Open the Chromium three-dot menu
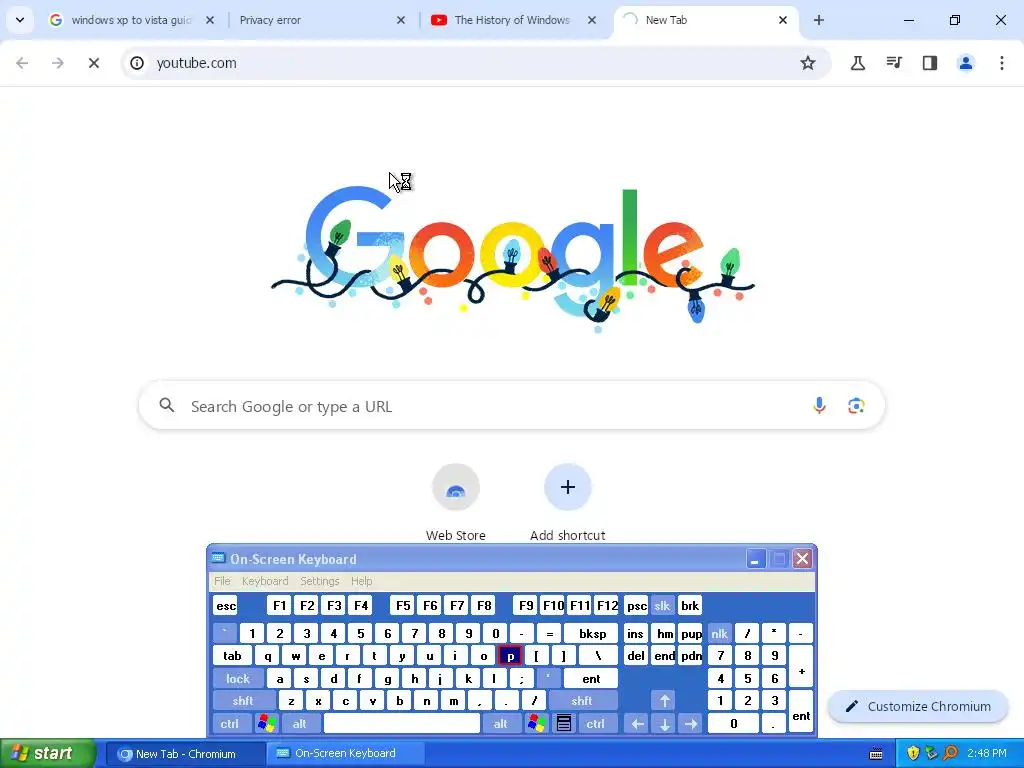Screen dimensions: 1024x768 coord(1002,63)
